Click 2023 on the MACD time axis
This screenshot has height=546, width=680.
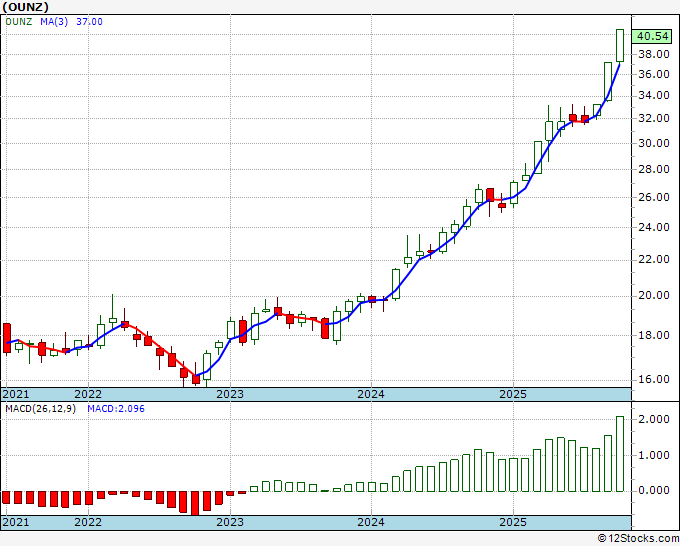click(x=230, y=522)
